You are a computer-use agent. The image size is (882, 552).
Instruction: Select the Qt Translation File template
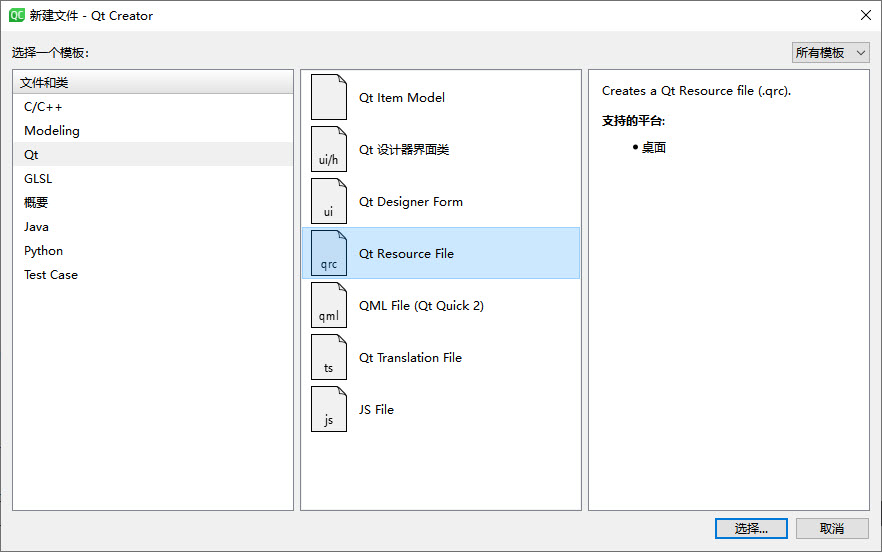coord(441,357)
